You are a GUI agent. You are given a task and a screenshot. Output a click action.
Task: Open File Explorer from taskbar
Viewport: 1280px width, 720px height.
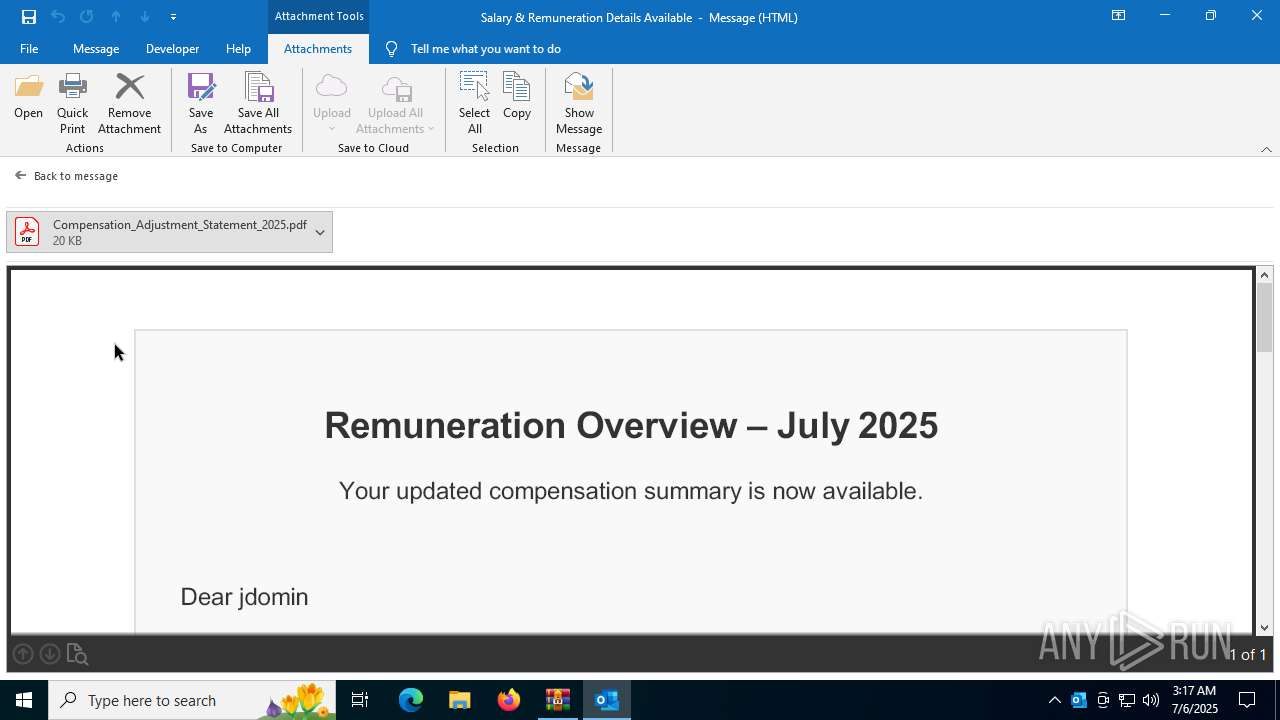[459, 700]
